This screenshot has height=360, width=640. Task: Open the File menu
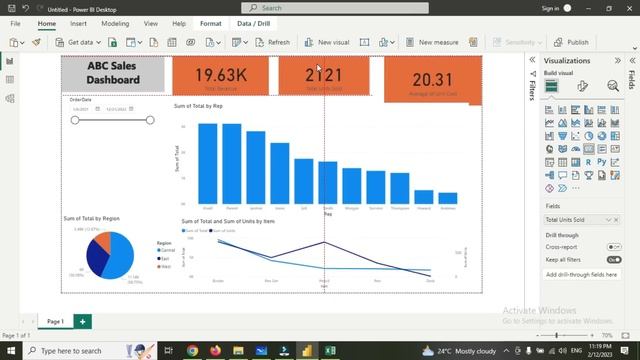15,24
